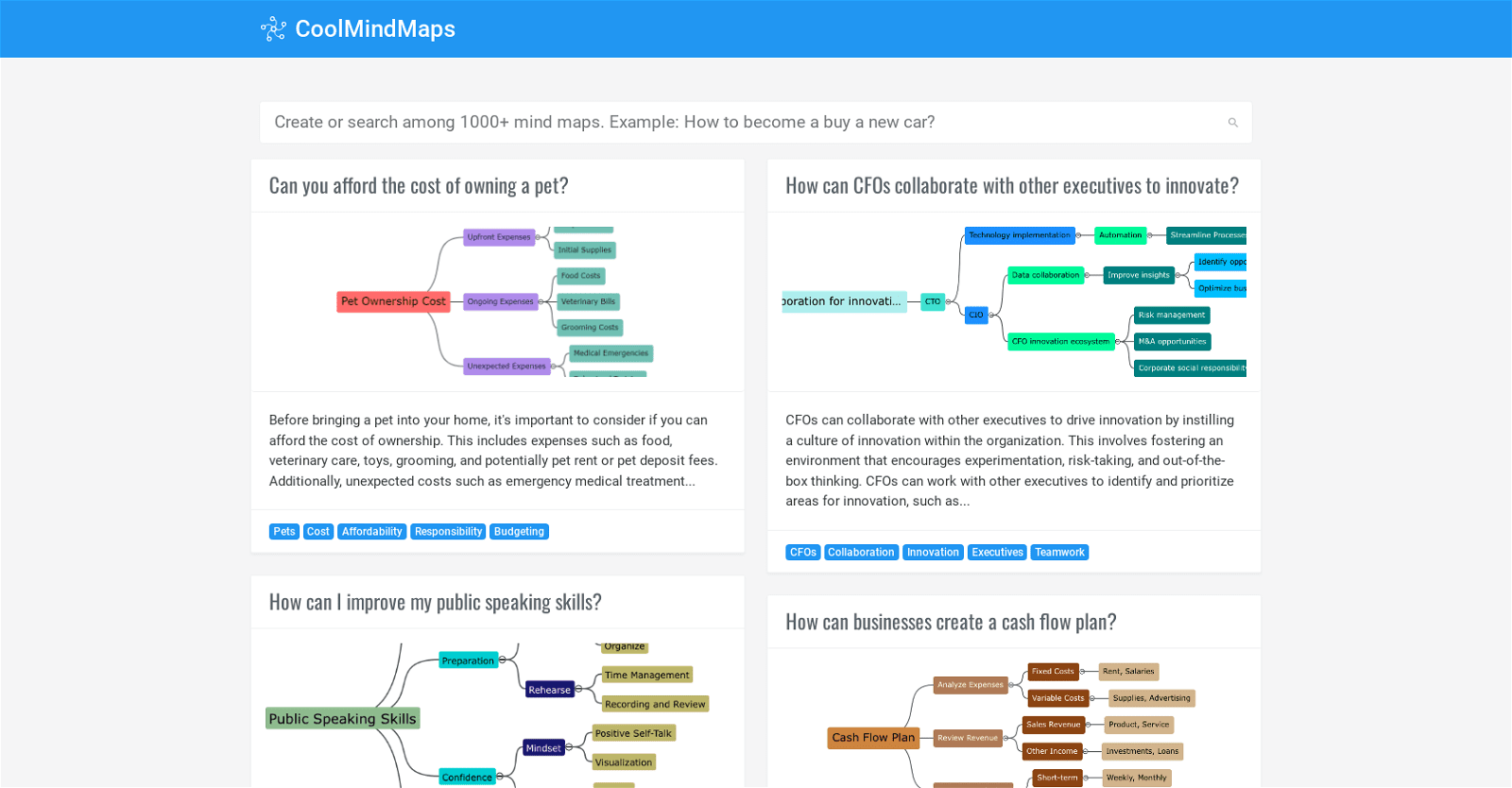Open "How can CFOs collaborate with other executives to innovate?"
Viewport: 1512px width, 788px height.
pos(1012,185)
